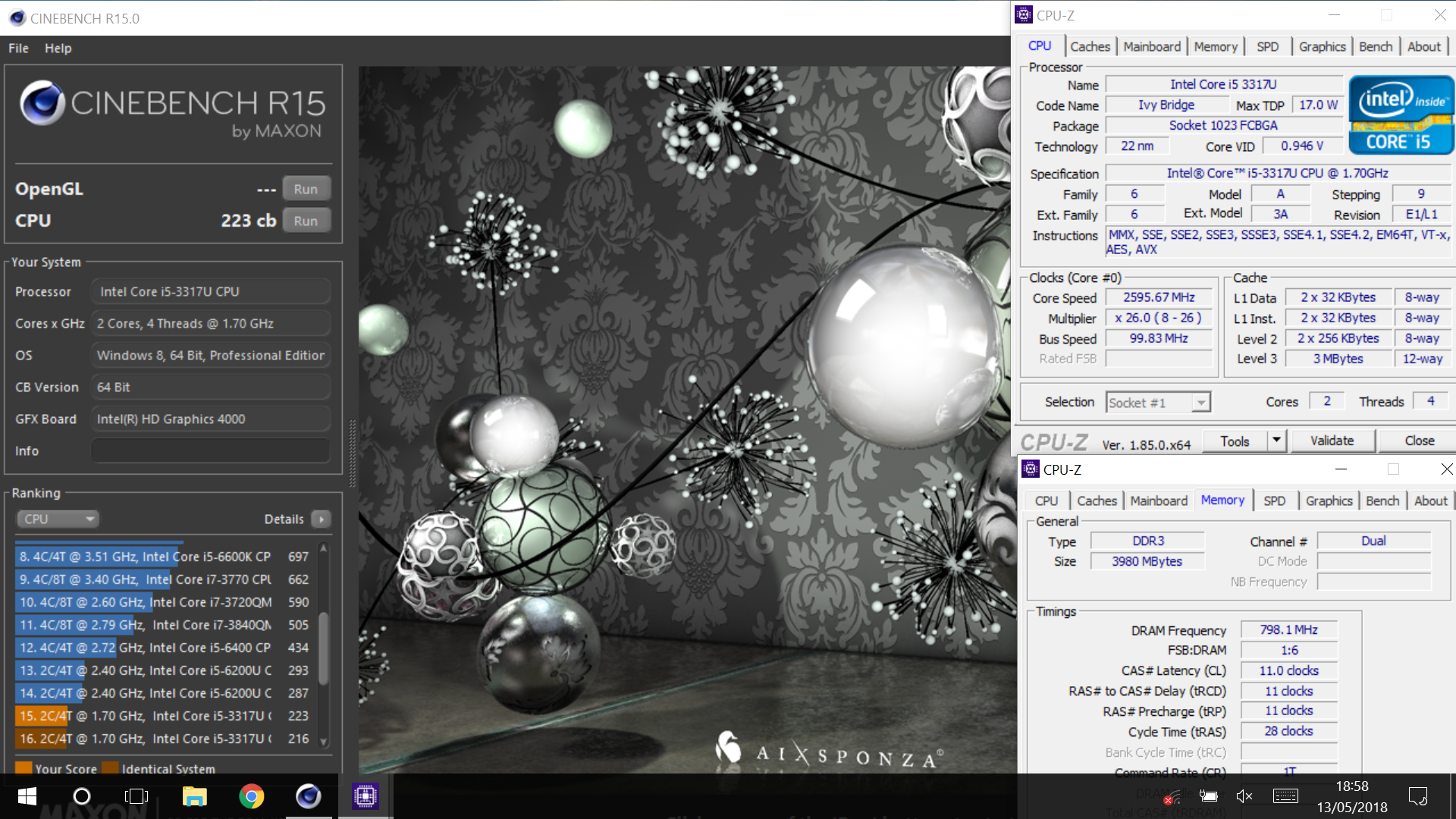Open the touch keyboard tray icon
Viewport: 1456px width, 819px height.
click(x=1285, y=796)
